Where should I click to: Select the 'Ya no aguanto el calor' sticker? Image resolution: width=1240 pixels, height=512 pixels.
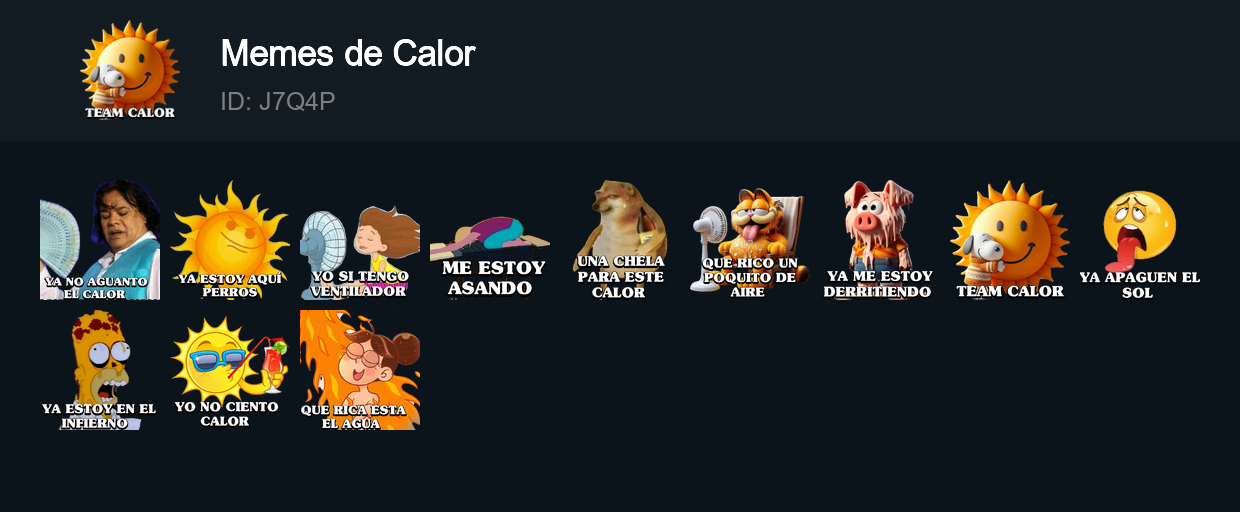(x=100, y=240)
